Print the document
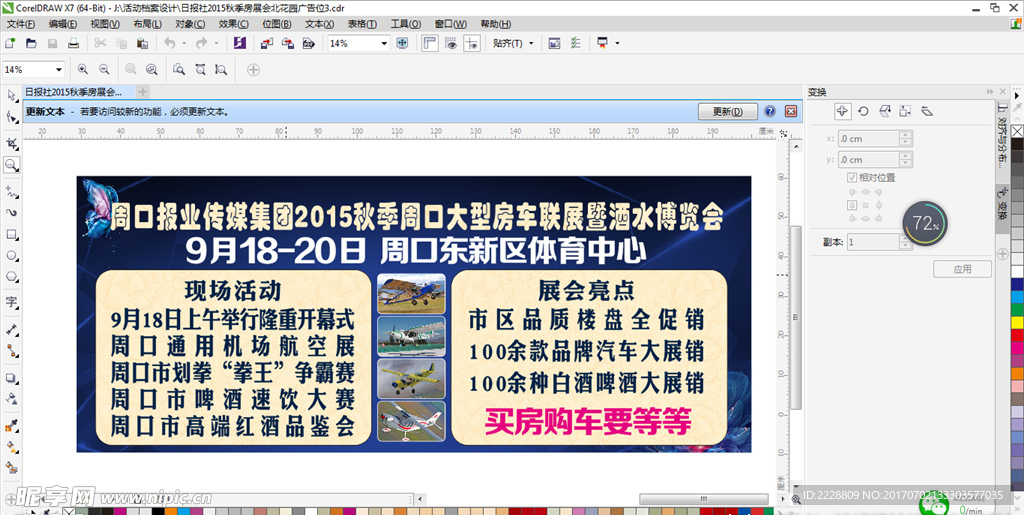1024x515 pixels. coord(74,43)
